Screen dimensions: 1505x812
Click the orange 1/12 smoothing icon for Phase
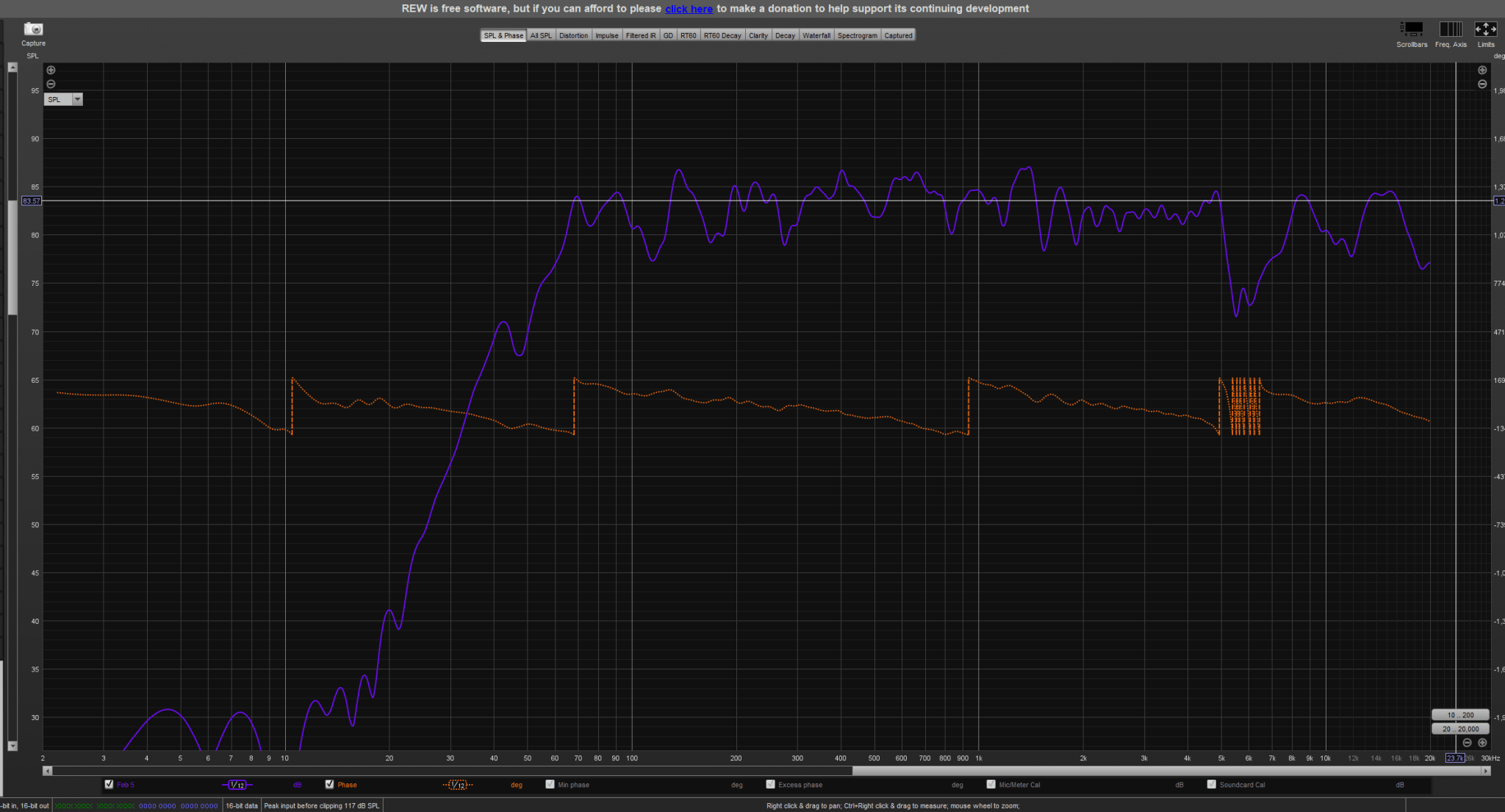[x=457, y=785]
